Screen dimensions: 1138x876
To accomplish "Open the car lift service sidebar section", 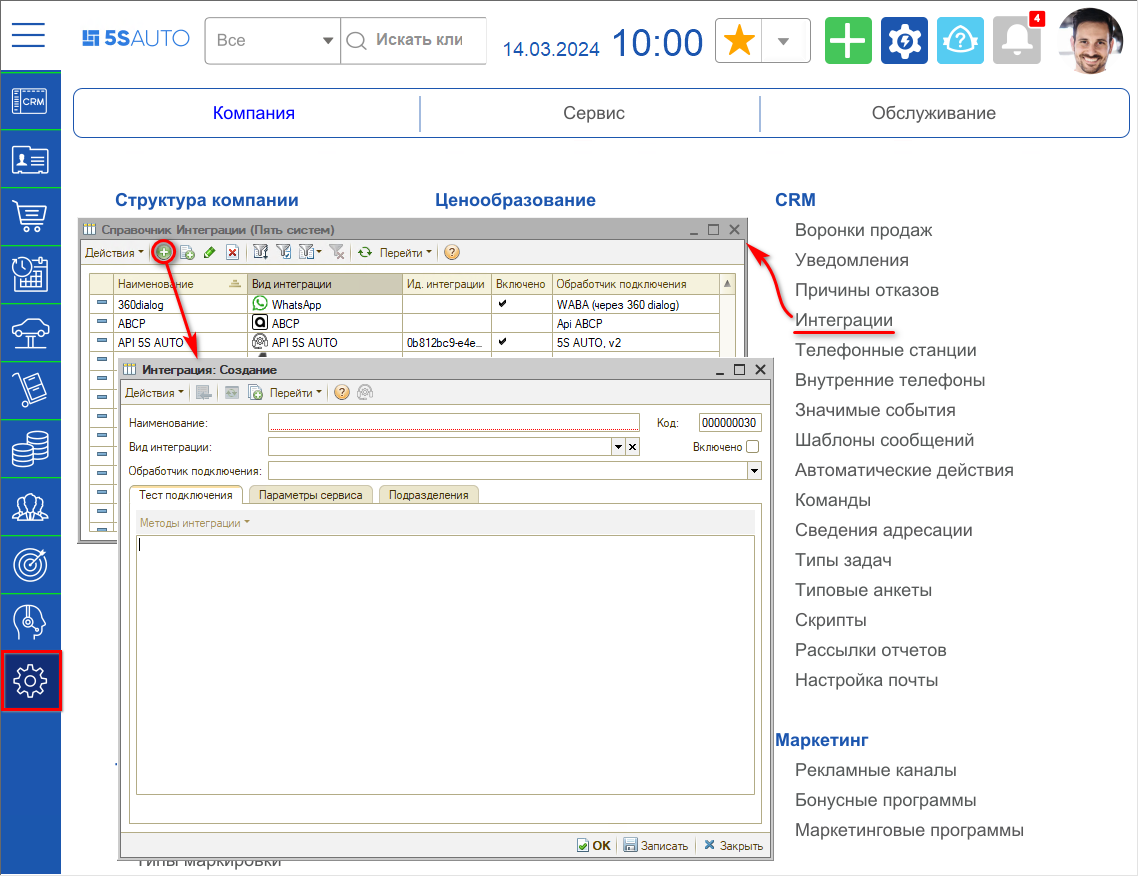I will click(x=30, y=332).
